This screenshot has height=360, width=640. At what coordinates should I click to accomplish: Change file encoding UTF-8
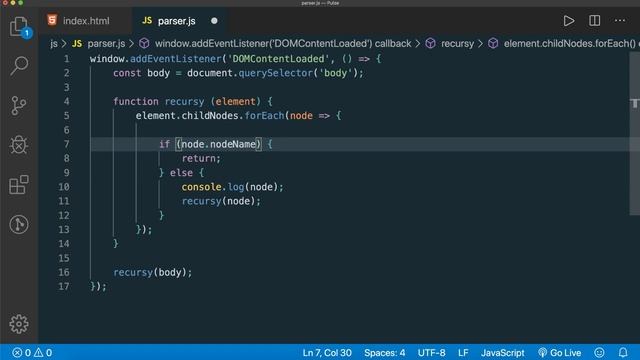(x=431, y=353)
